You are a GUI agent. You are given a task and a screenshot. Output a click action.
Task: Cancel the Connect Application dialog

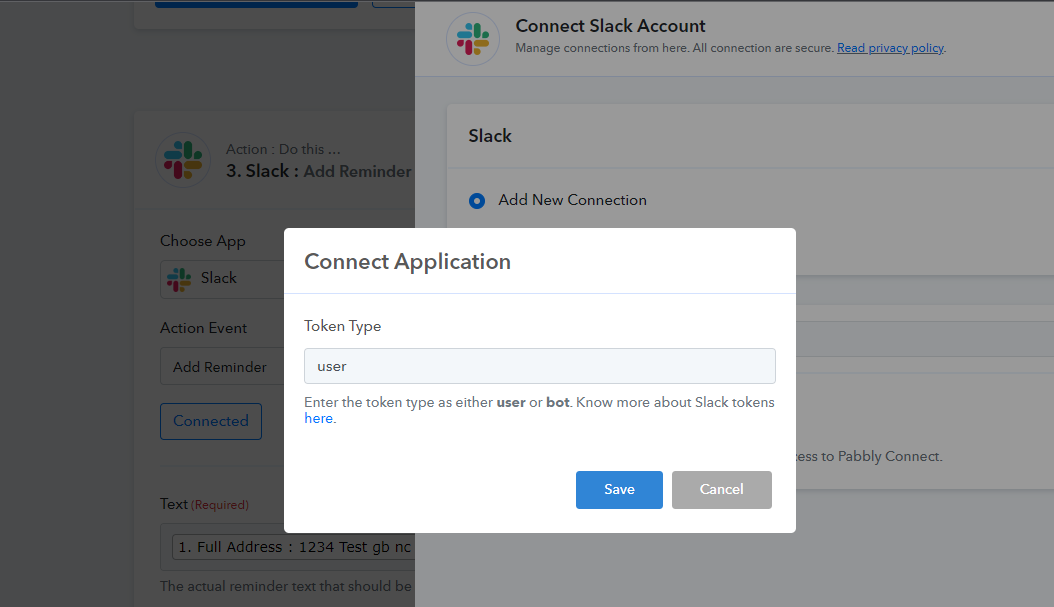pos(721,489)
